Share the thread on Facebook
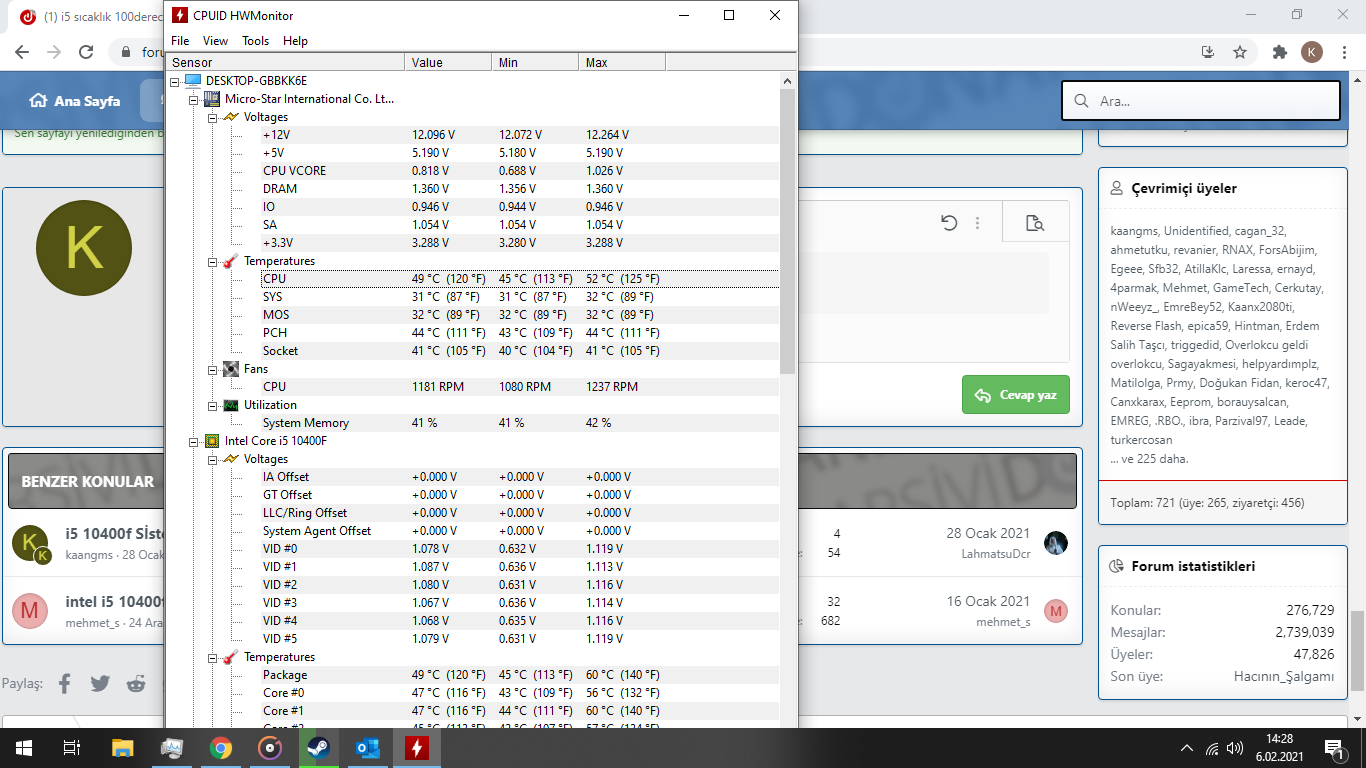Screen dimensions: 1366x768 click(x=65, y=684)
